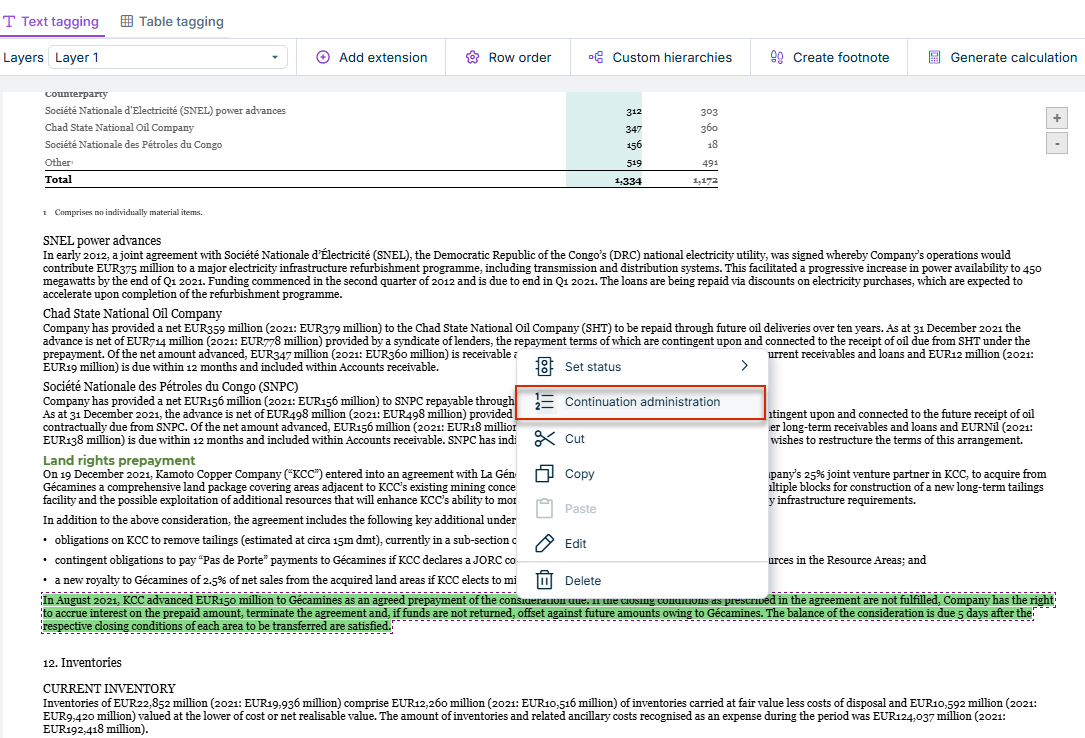Click the Other row value 491

tap(709, 163)
